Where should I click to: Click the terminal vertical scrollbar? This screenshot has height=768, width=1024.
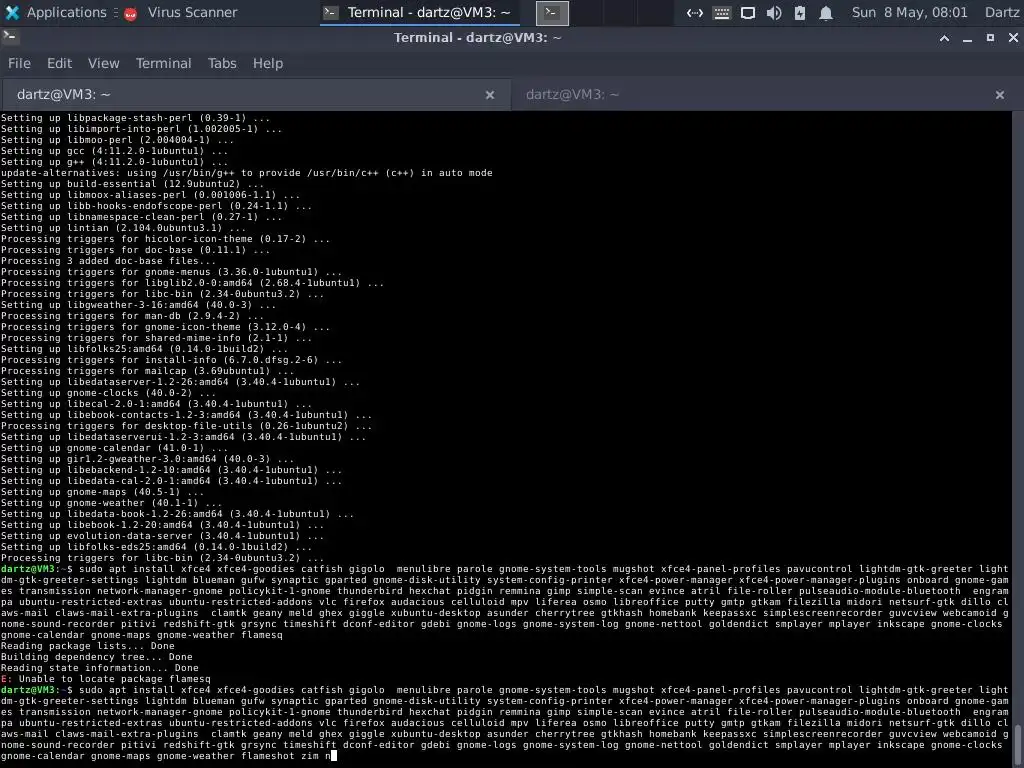(1017, 438)
